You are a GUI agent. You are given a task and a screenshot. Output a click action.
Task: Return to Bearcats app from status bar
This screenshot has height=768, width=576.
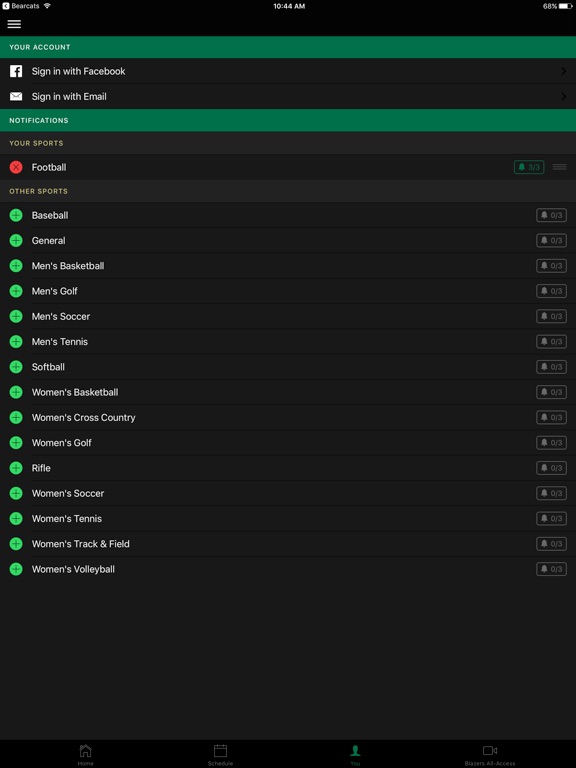[21, 6]
